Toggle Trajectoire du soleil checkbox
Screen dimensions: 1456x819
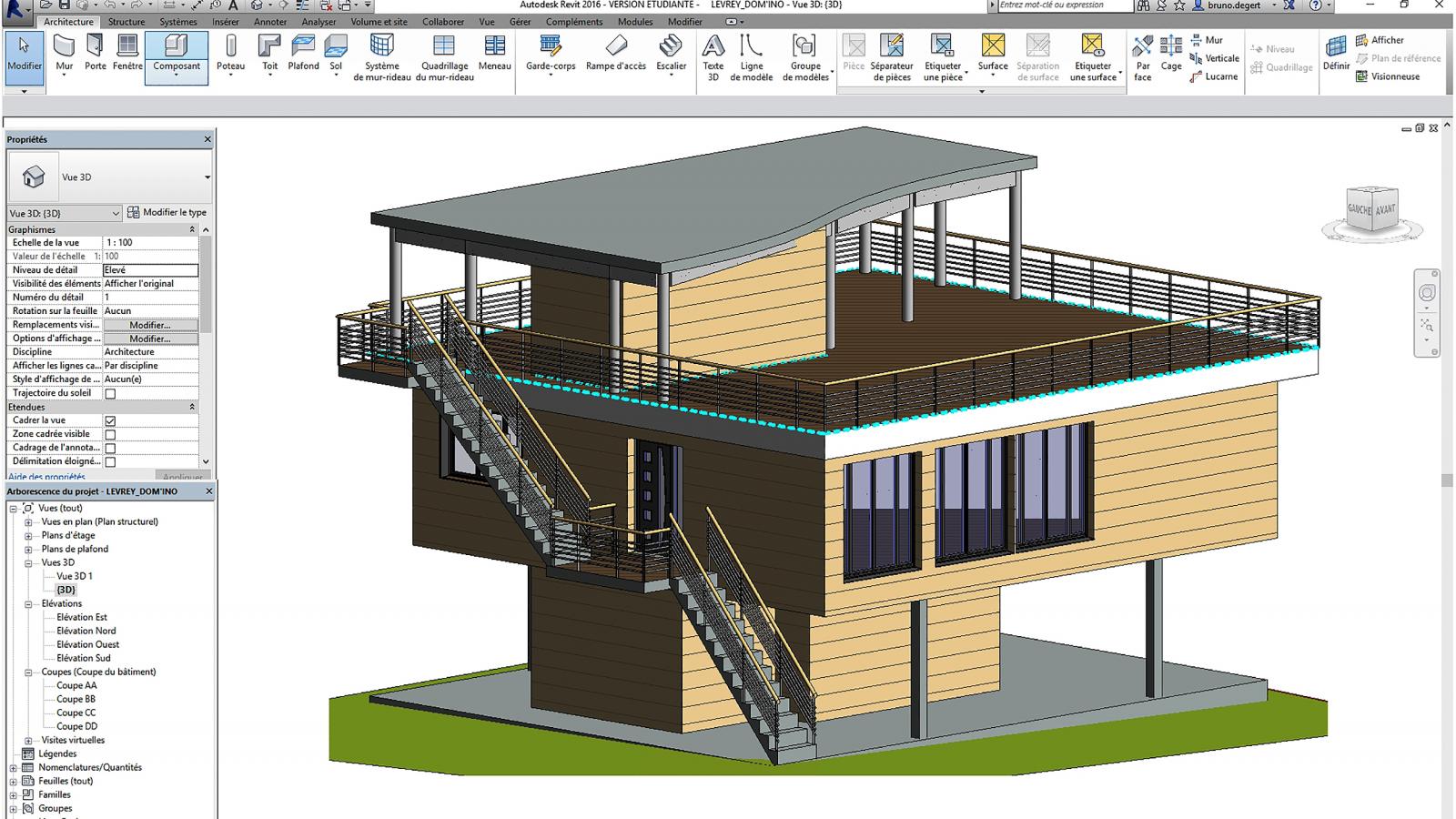[110, 394]
